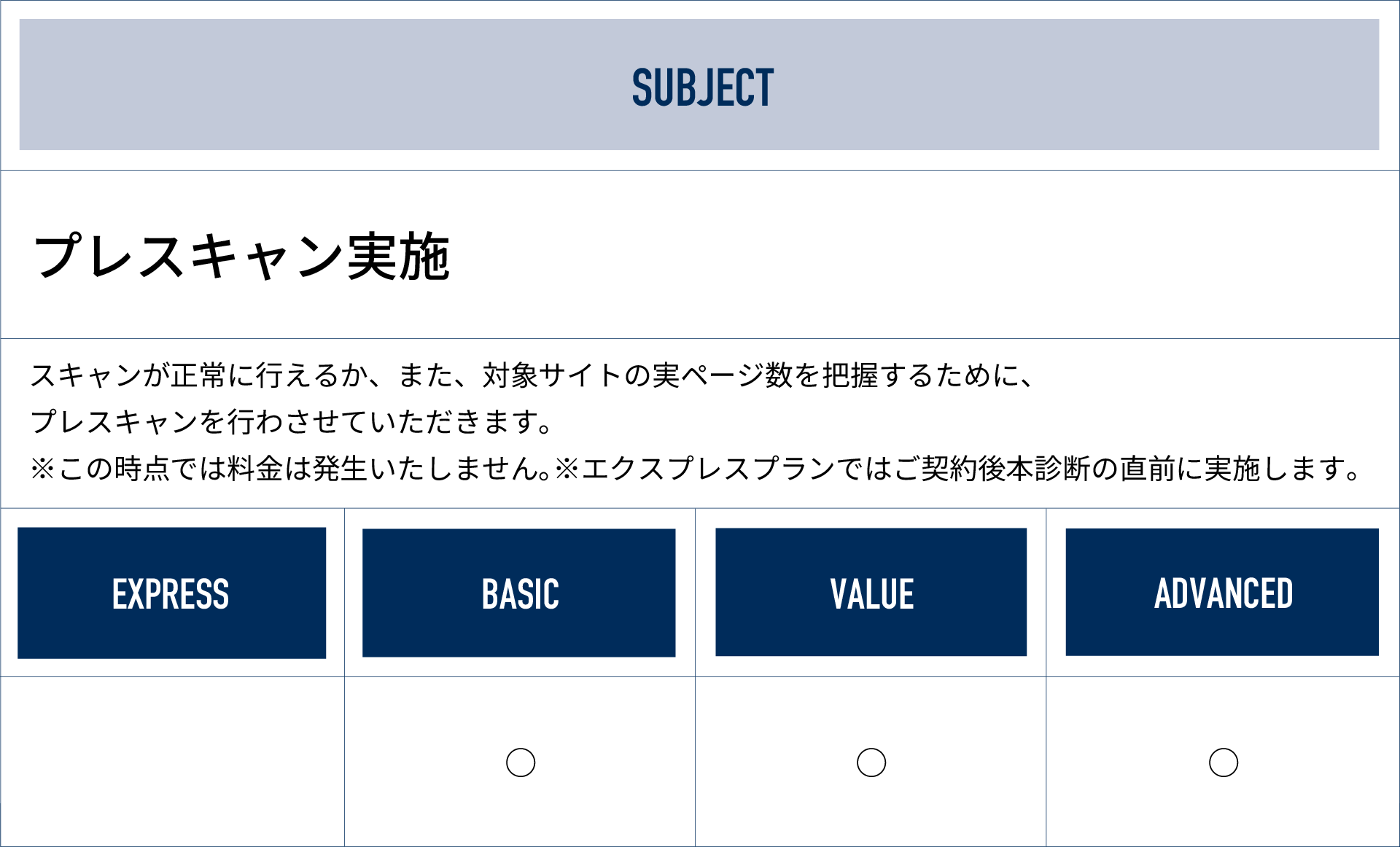Click the circle mark under VALUE
This screenshot has height=847, width=1400.
871,762
